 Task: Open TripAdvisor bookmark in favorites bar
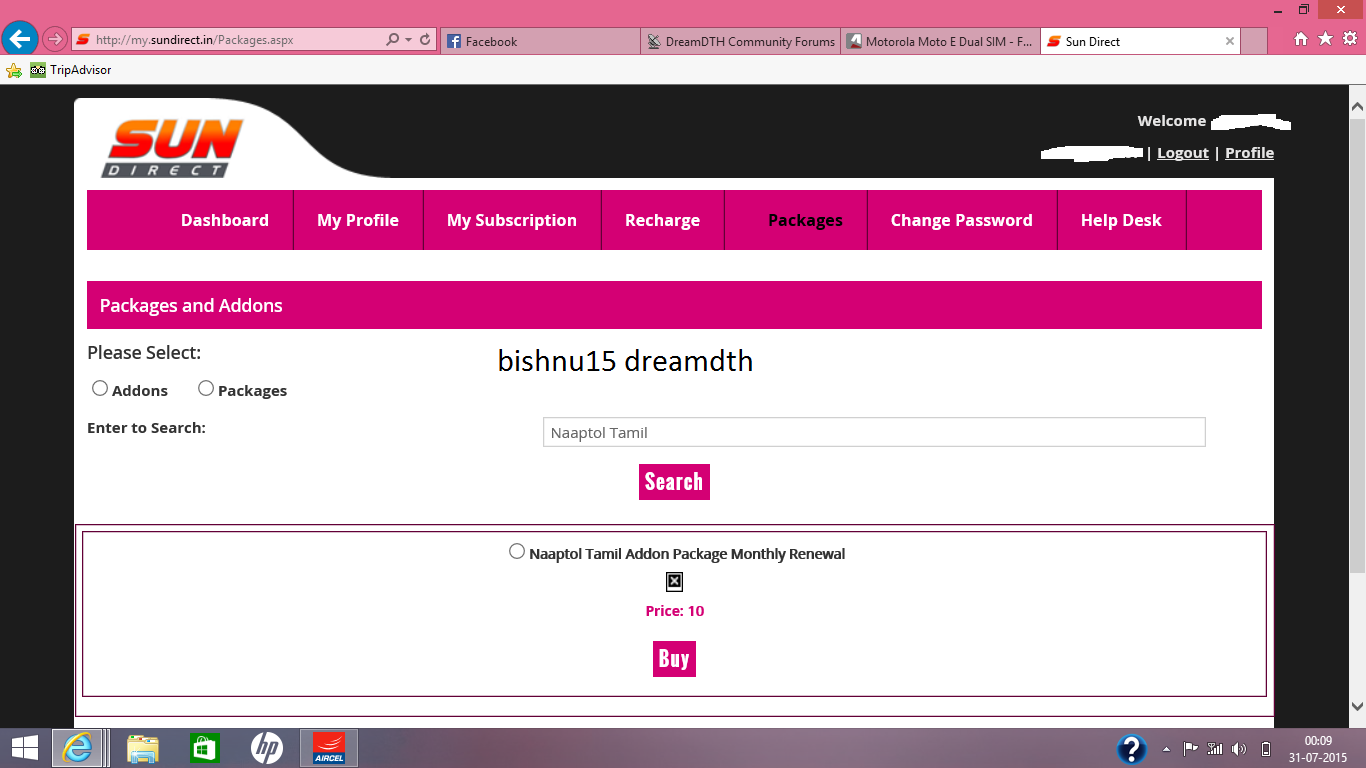point(71,70)
